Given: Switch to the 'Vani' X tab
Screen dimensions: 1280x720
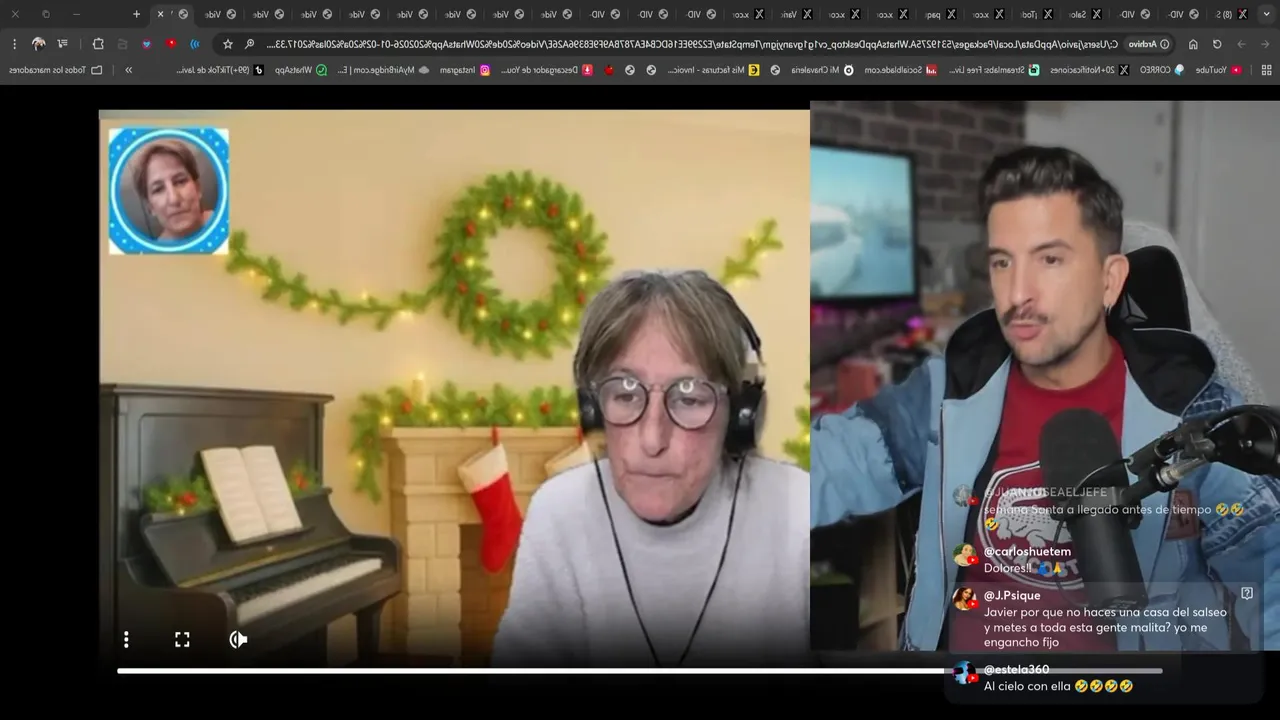Looking at the screenshot, I should pos(797,14).
